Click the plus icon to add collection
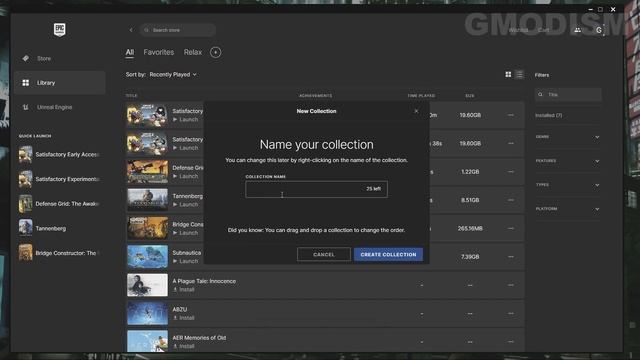The image size is (640, 360). (x=216, y=52)
